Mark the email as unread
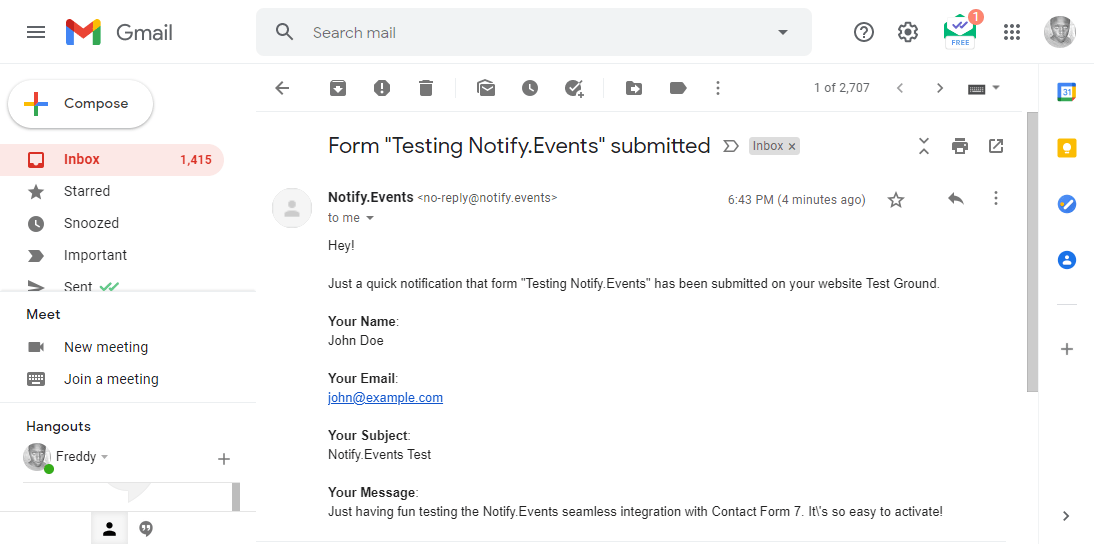The height and width of the screenshot is (544, 1094). click(x=486, y=88)
